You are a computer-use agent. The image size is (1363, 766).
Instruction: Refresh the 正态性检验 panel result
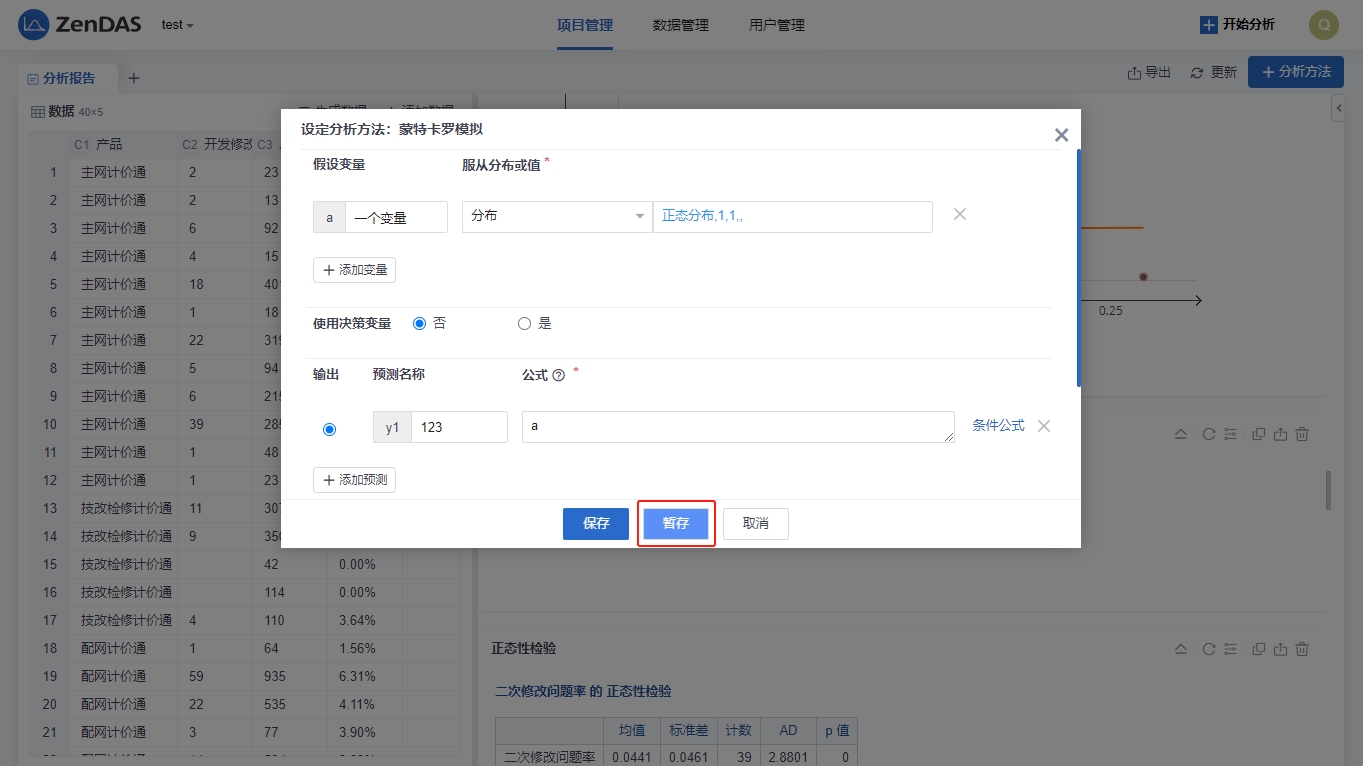(x=1208, y=649)
